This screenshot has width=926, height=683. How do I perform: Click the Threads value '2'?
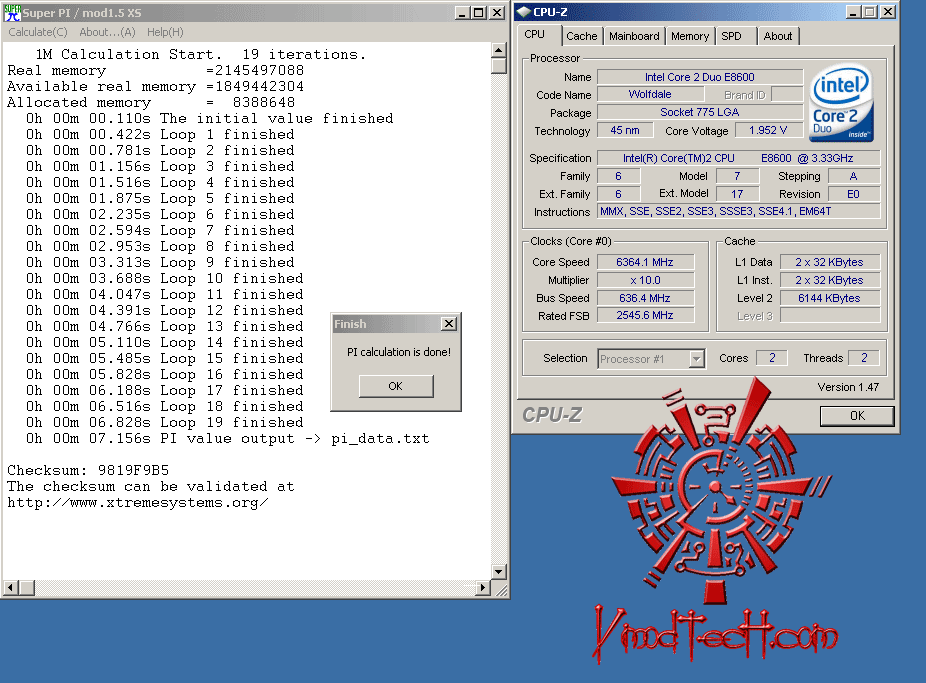pos(864,358)
